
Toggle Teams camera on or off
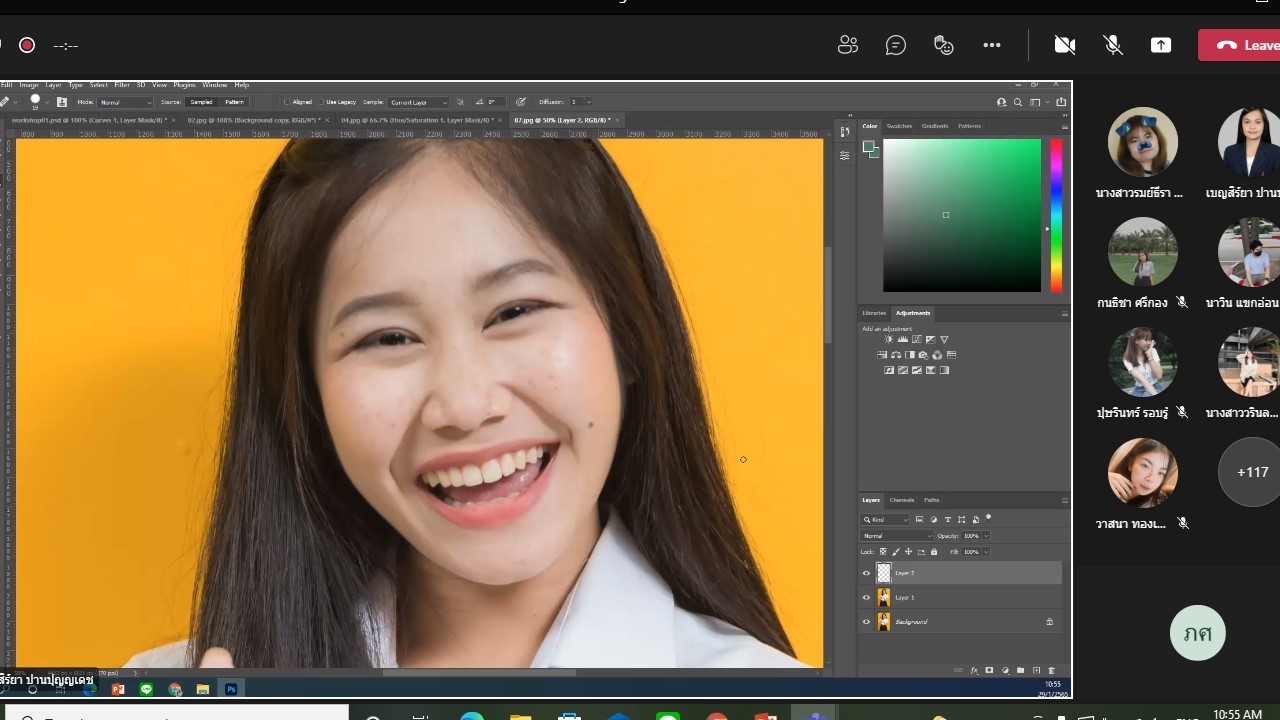pos(1065,45)
